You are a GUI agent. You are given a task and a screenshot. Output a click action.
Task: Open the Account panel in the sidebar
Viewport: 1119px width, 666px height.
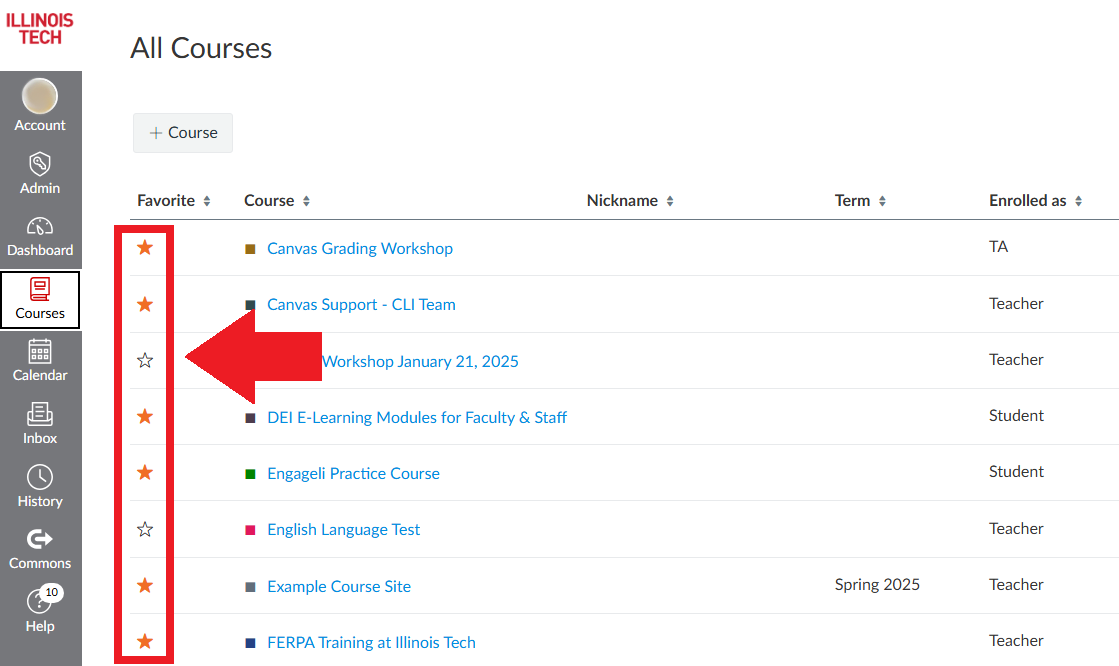coord(40,105)
